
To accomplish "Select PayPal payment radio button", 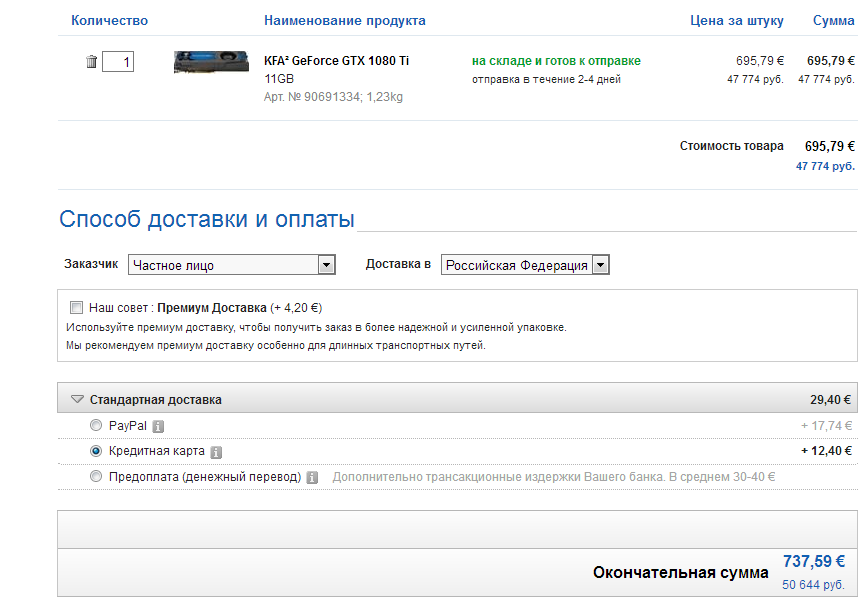I will coord(96,425).
